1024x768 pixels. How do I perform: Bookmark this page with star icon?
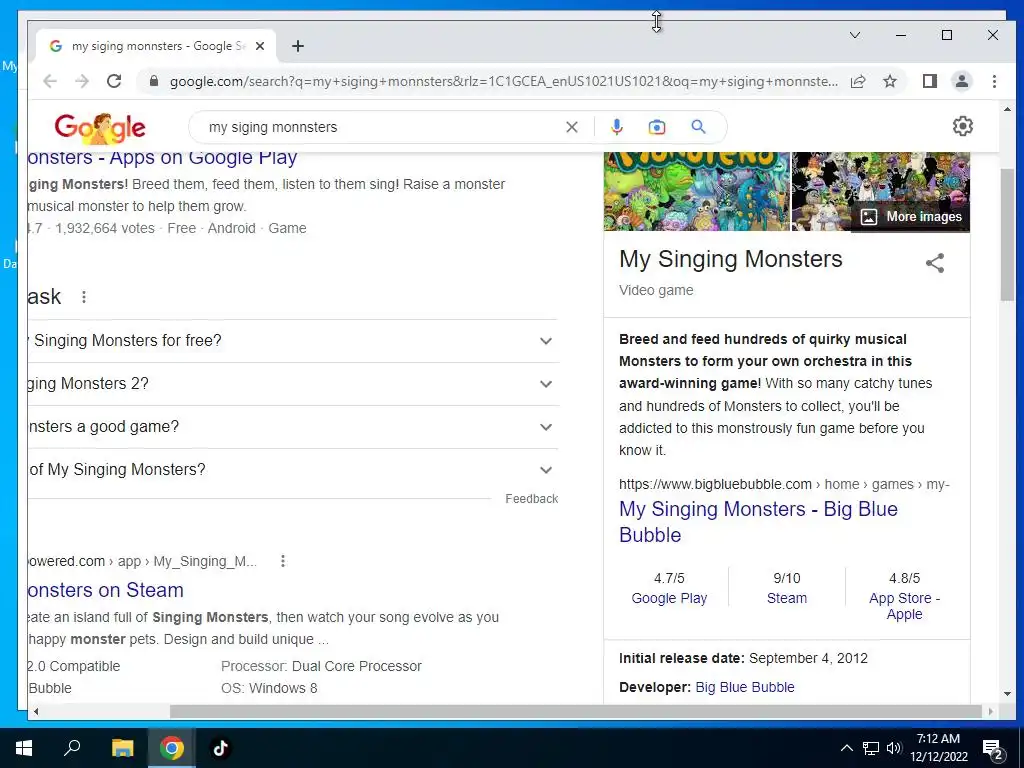pos(889,81)
